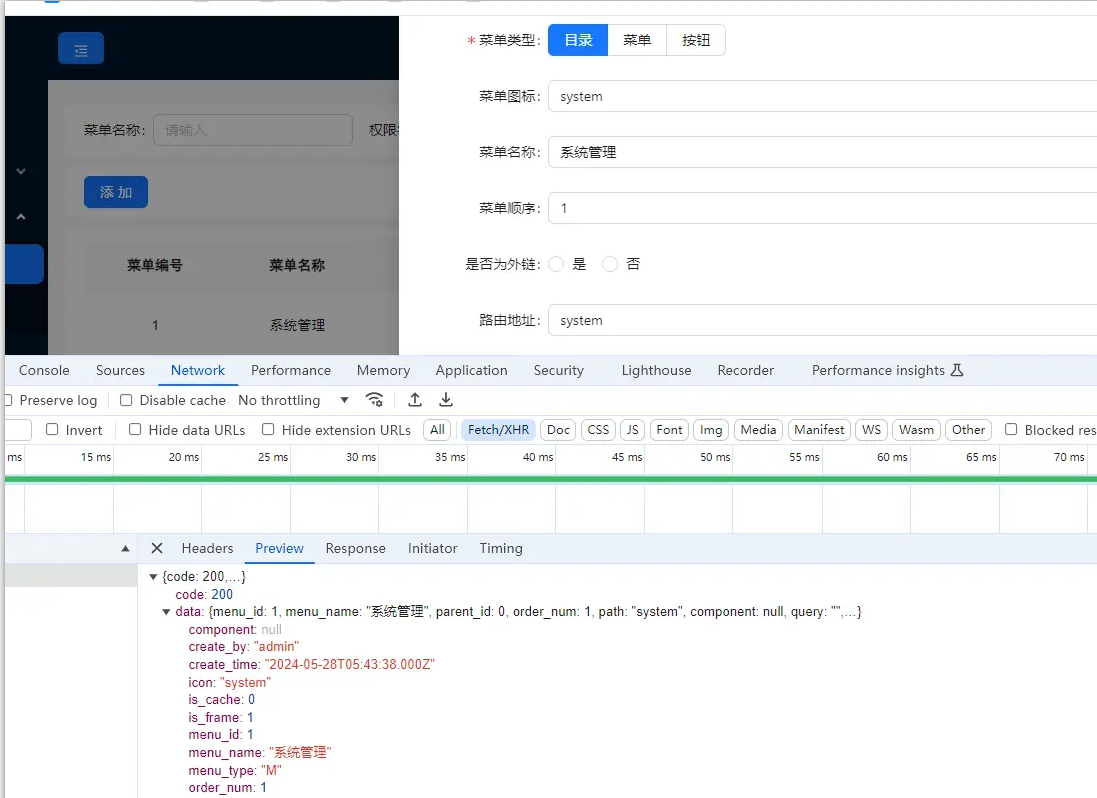Filter requests by Other

pyautogui.click(x=968, y=429)
